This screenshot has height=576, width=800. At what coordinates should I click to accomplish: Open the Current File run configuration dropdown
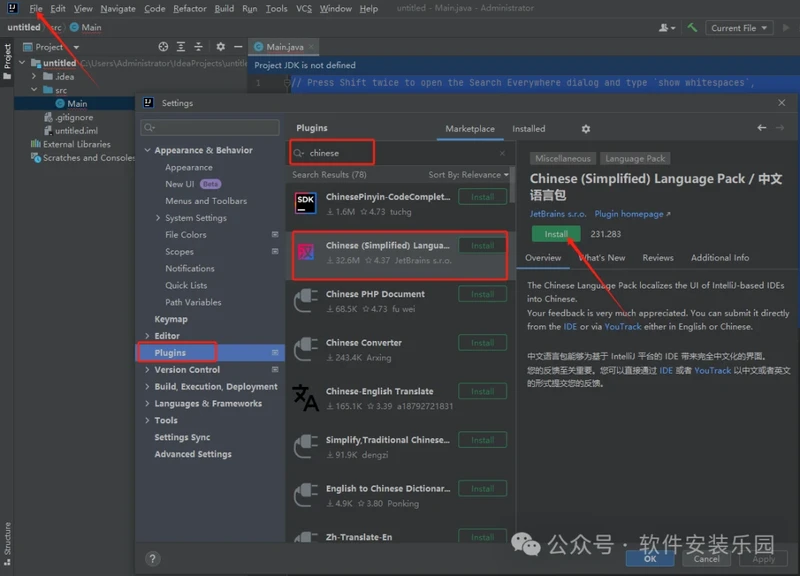[x=739, y=28]
